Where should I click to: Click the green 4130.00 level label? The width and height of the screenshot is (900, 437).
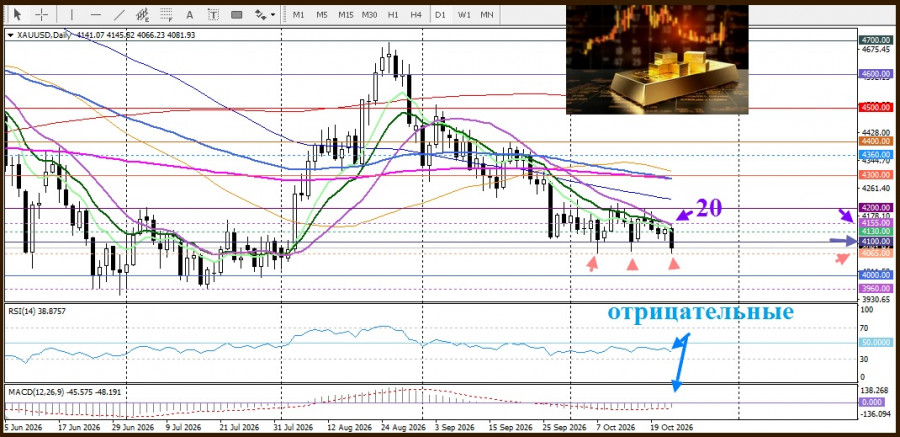click(875, 231)
